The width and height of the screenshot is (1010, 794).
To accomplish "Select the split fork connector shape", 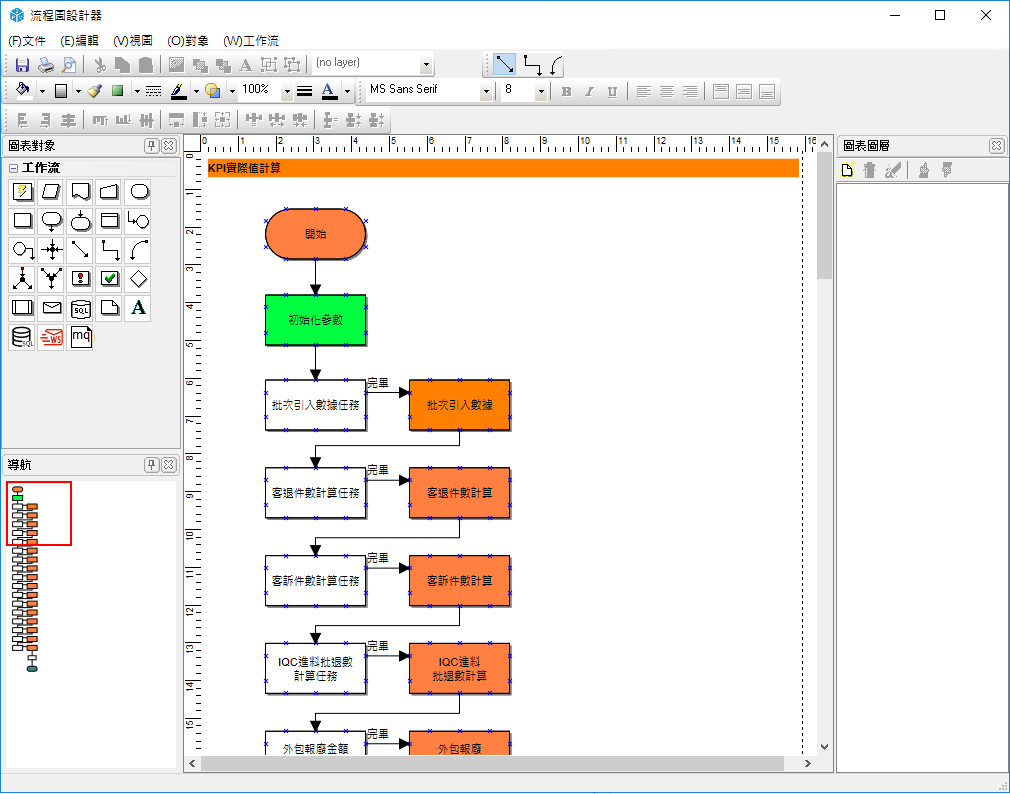I will (x=23, y=279).
